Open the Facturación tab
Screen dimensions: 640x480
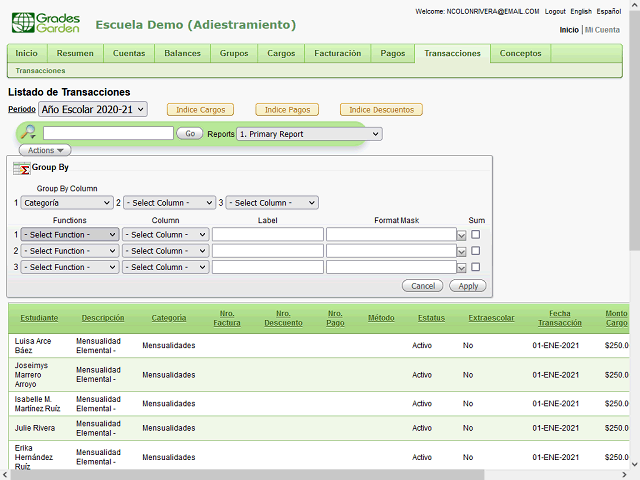click(338, 53)
